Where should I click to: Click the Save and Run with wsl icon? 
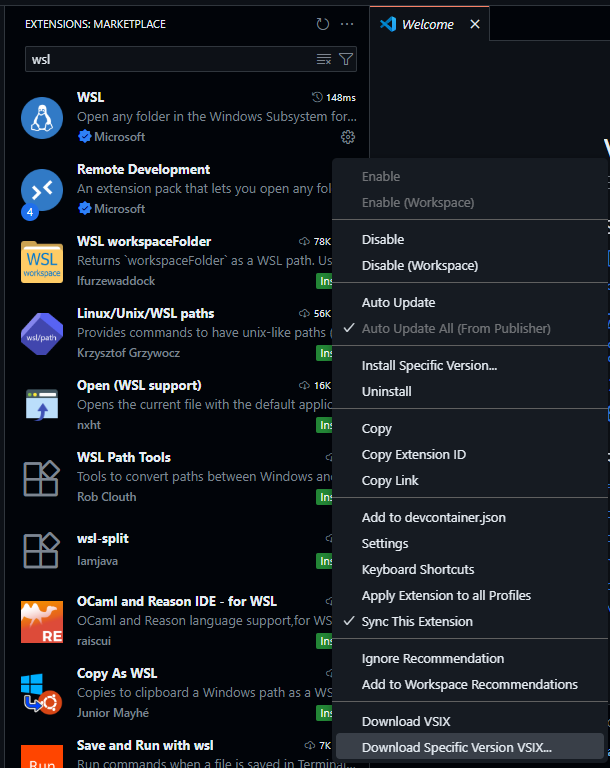[x=42, y=756]
